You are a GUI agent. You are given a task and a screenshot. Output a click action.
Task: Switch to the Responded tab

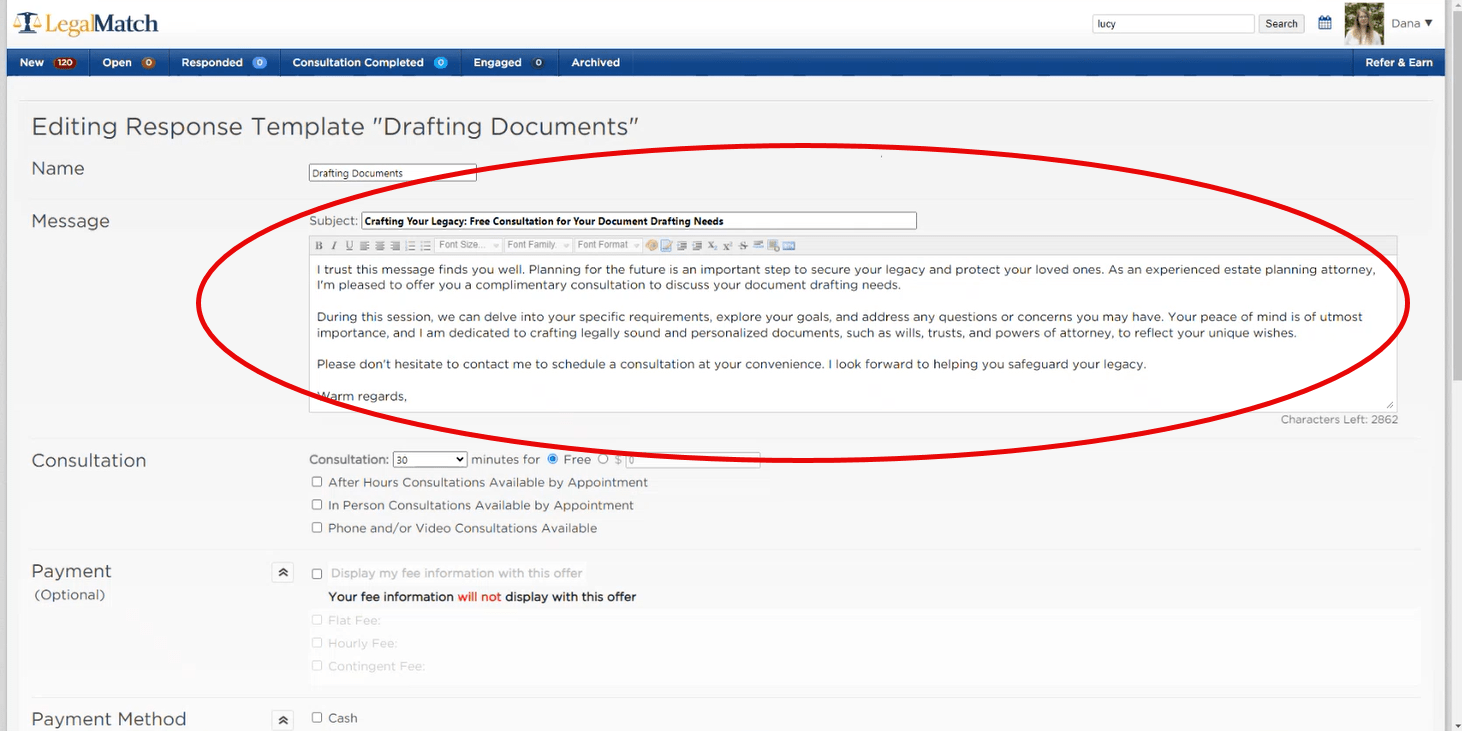(223, 62)
